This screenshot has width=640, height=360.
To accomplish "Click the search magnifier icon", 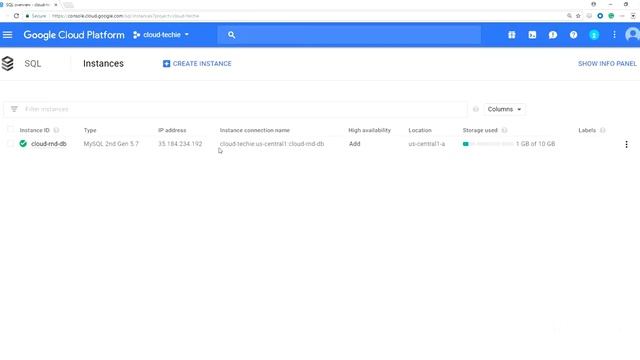I will click(x=231, y=35).
